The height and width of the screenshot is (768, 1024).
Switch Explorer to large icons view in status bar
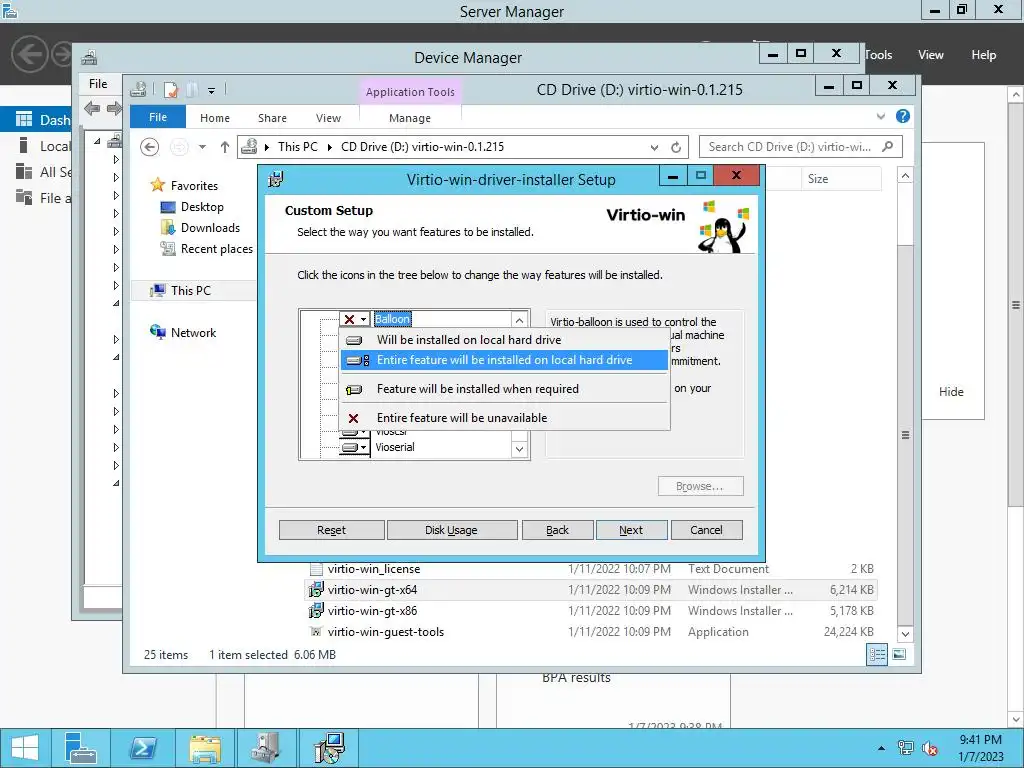click(899, 654)
